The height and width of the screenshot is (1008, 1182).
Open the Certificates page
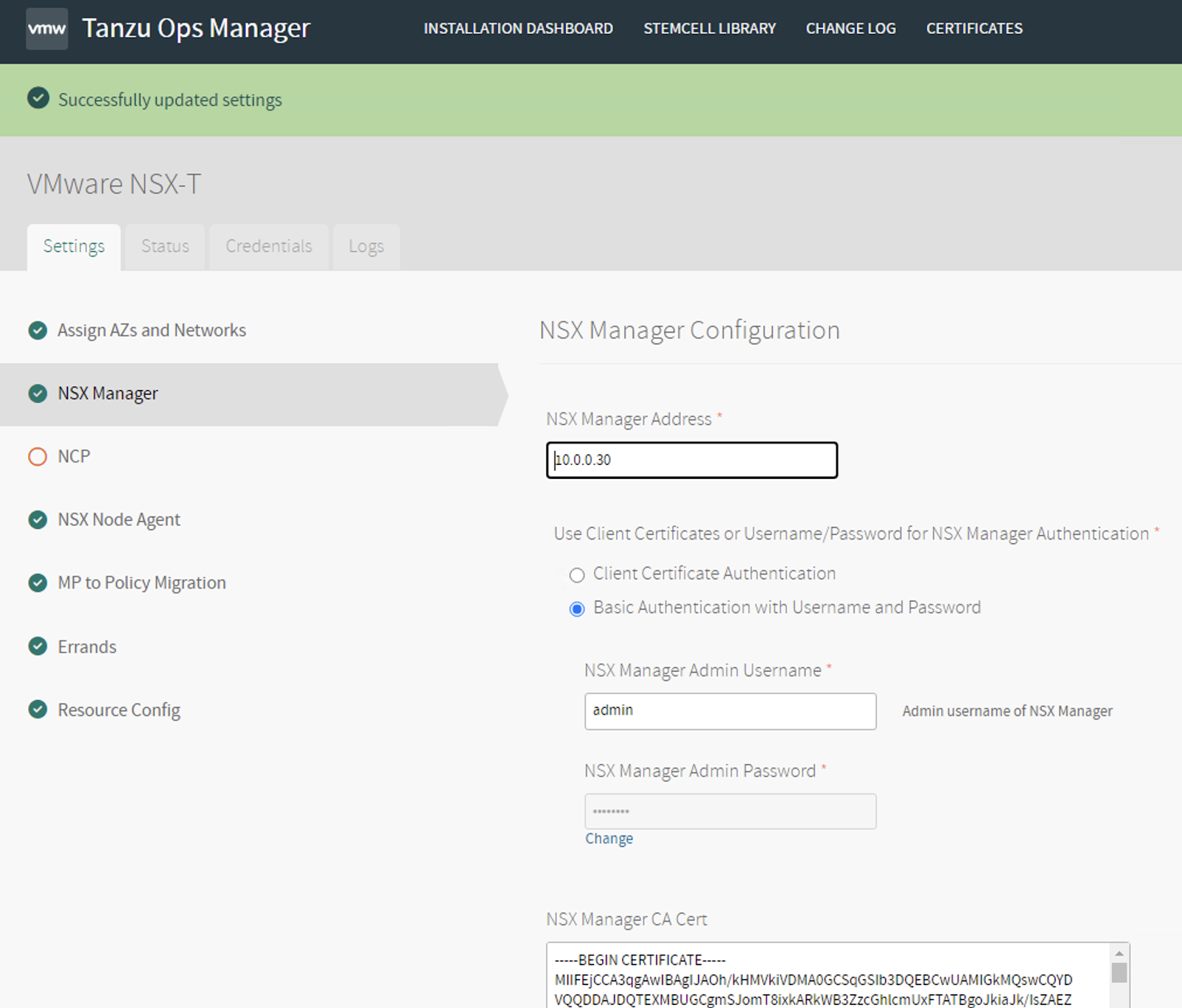click(974, 29)
